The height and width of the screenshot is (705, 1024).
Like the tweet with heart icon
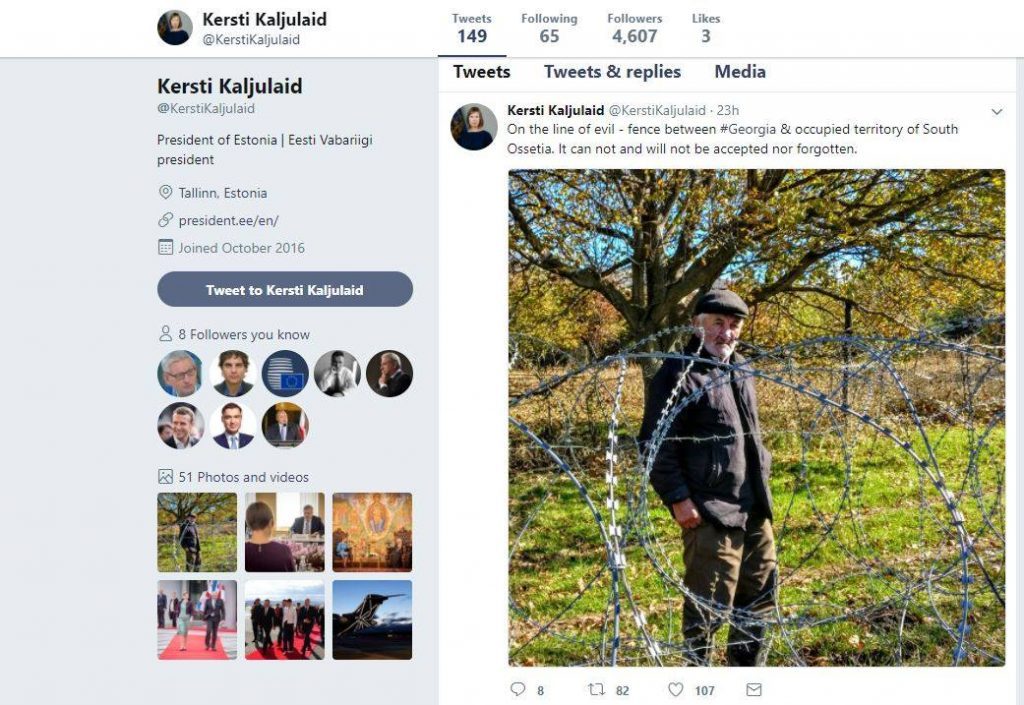675,689
